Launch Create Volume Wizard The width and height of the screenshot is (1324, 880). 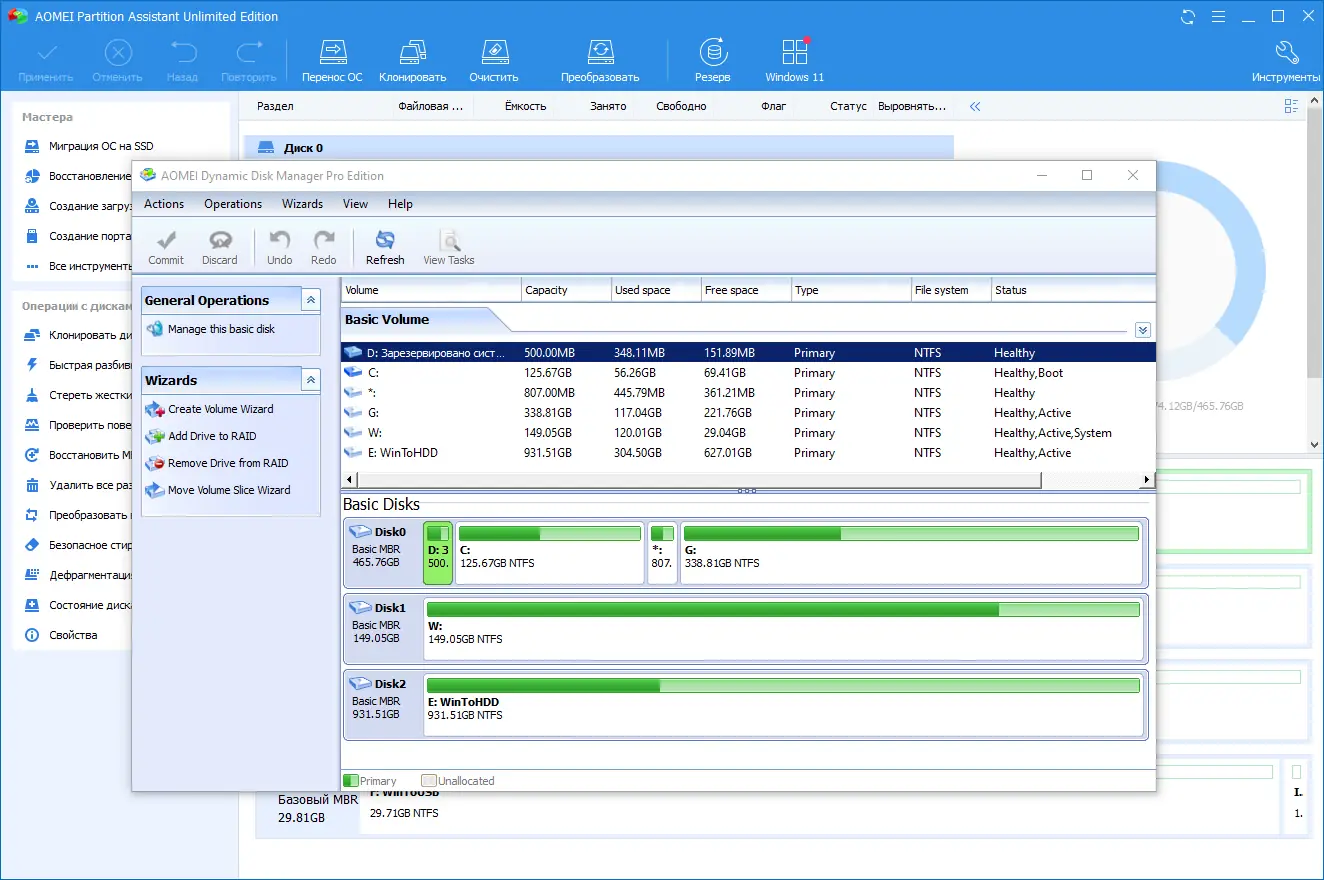pos(220,409)
